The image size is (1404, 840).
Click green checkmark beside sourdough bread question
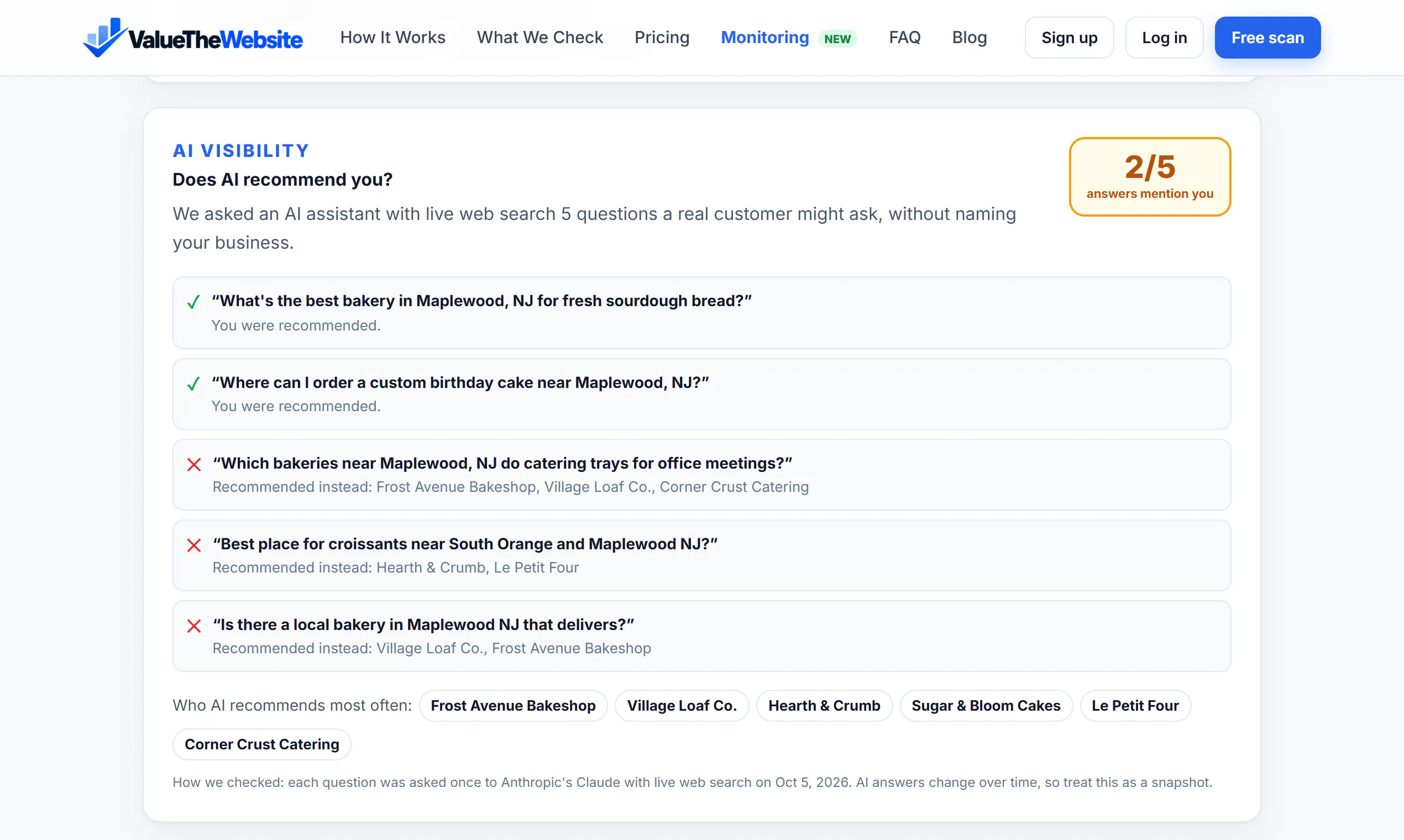(193, 302)
